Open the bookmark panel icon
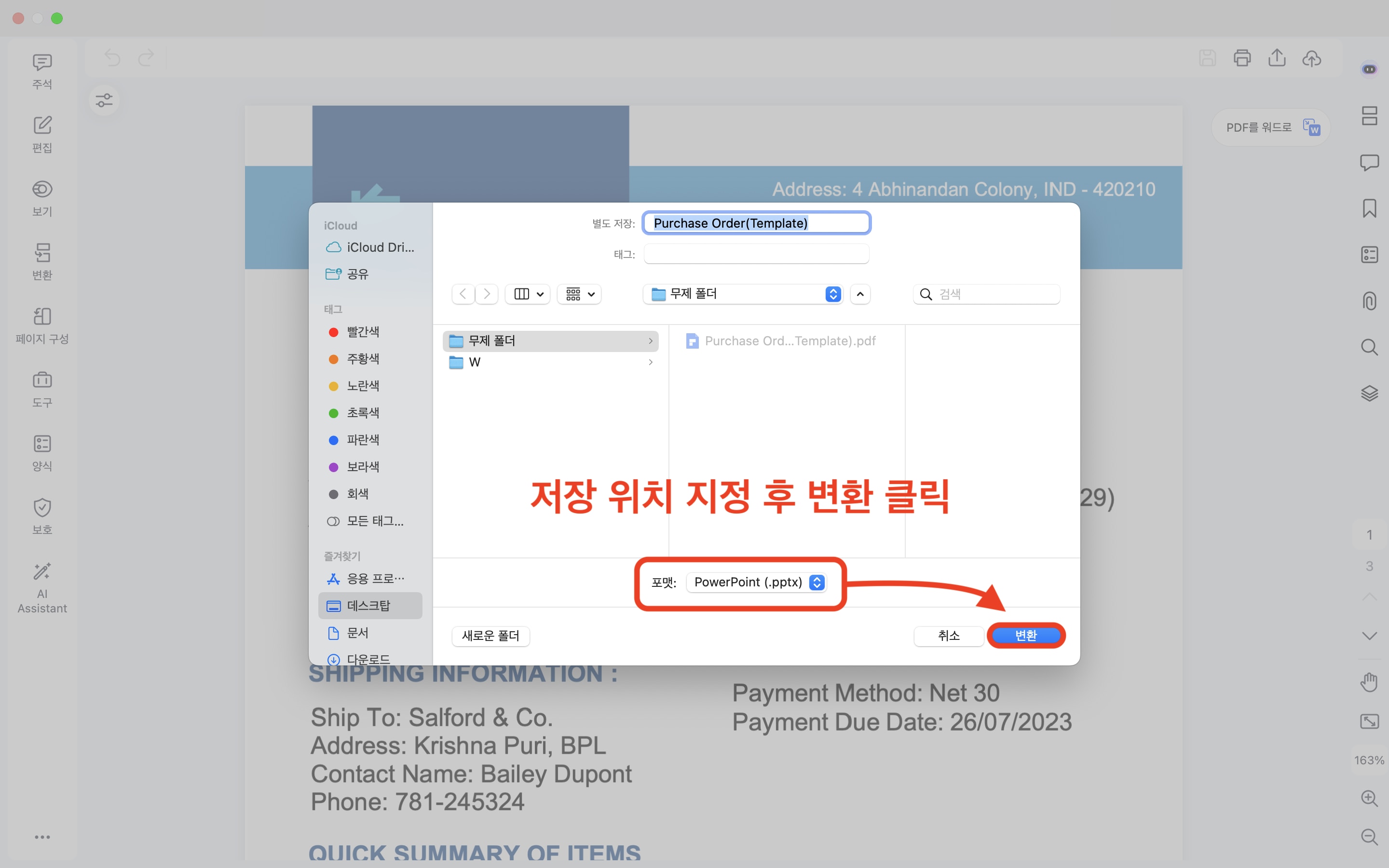 click(1369, 208)
